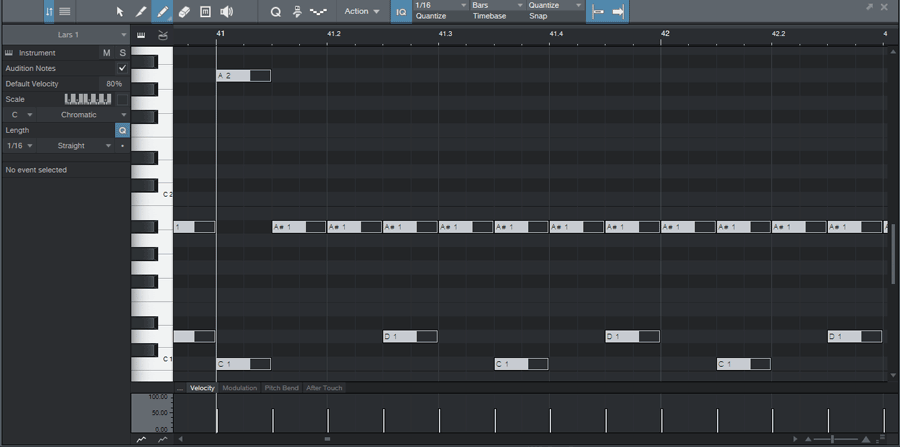
Task: Click bar 42 marker on the ruler
Action: 665,34
